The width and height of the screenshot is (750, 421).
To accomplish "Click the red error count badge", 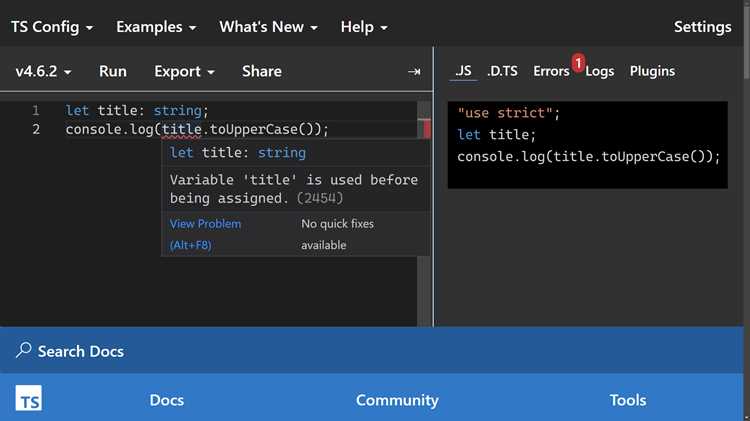I will (x=578, y=63).
